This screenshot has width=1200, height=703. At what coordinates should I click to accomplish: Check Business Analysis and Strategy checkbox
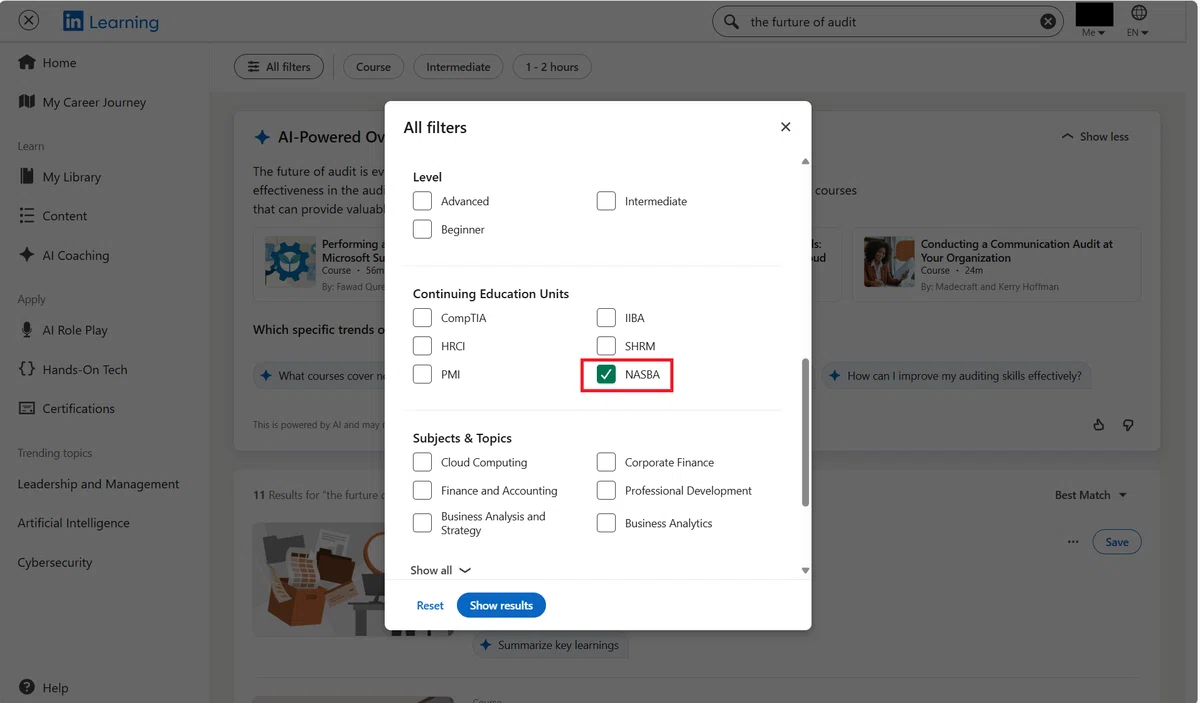point(422,523)
